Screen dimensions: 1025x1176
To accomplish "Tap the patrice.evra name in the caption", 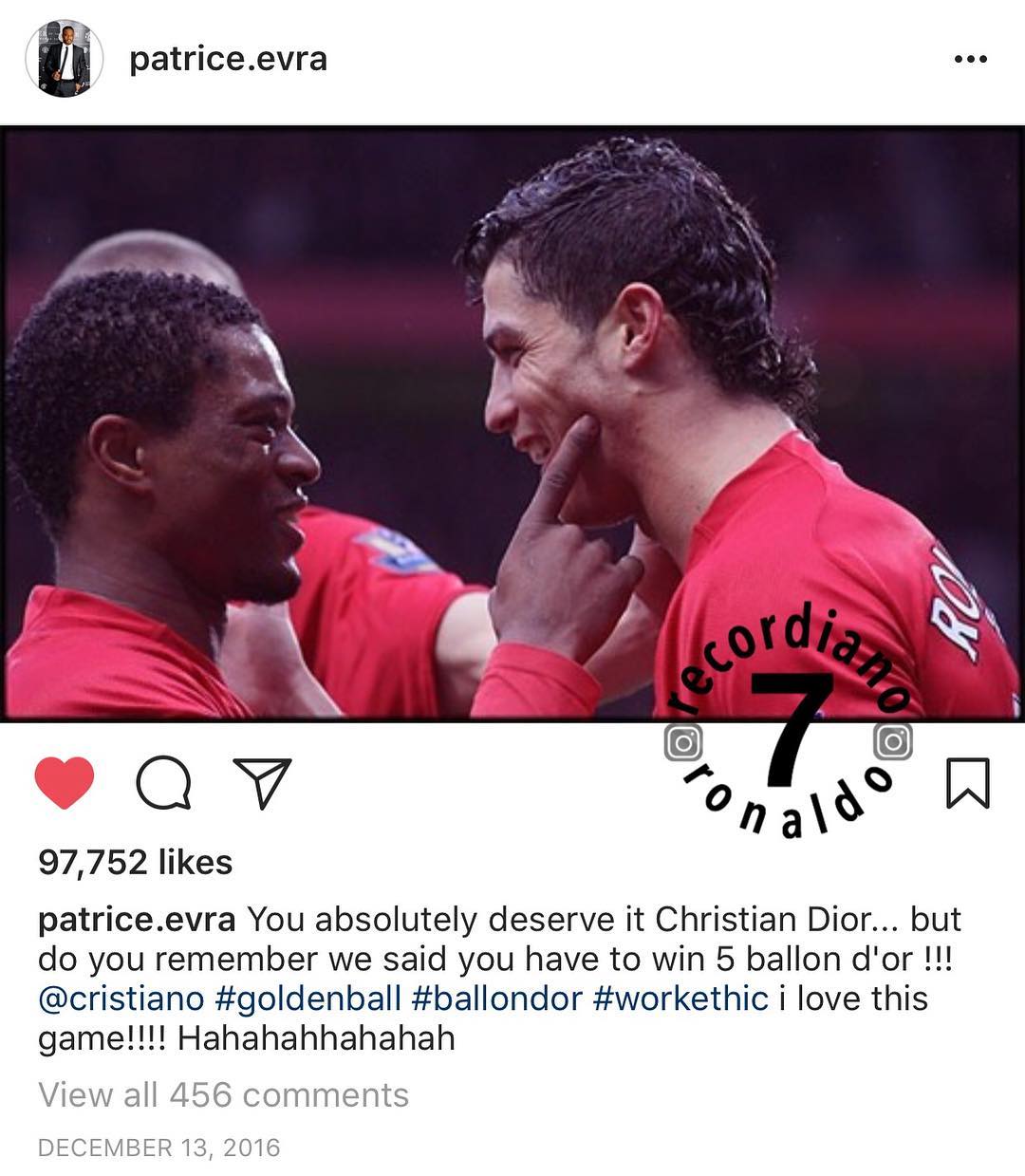I will (137, 920).
